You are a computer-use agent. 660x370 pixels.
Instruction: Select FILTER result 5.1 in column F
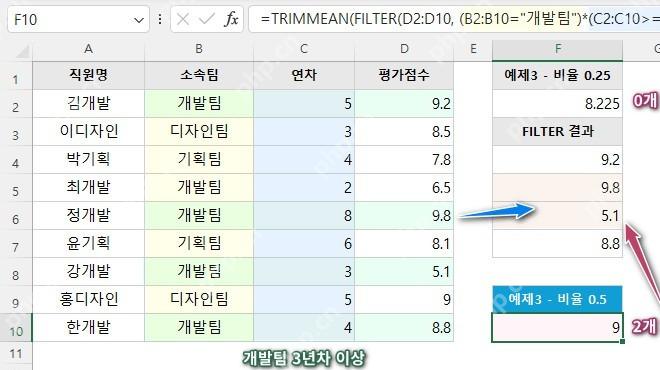coord(558,216)
